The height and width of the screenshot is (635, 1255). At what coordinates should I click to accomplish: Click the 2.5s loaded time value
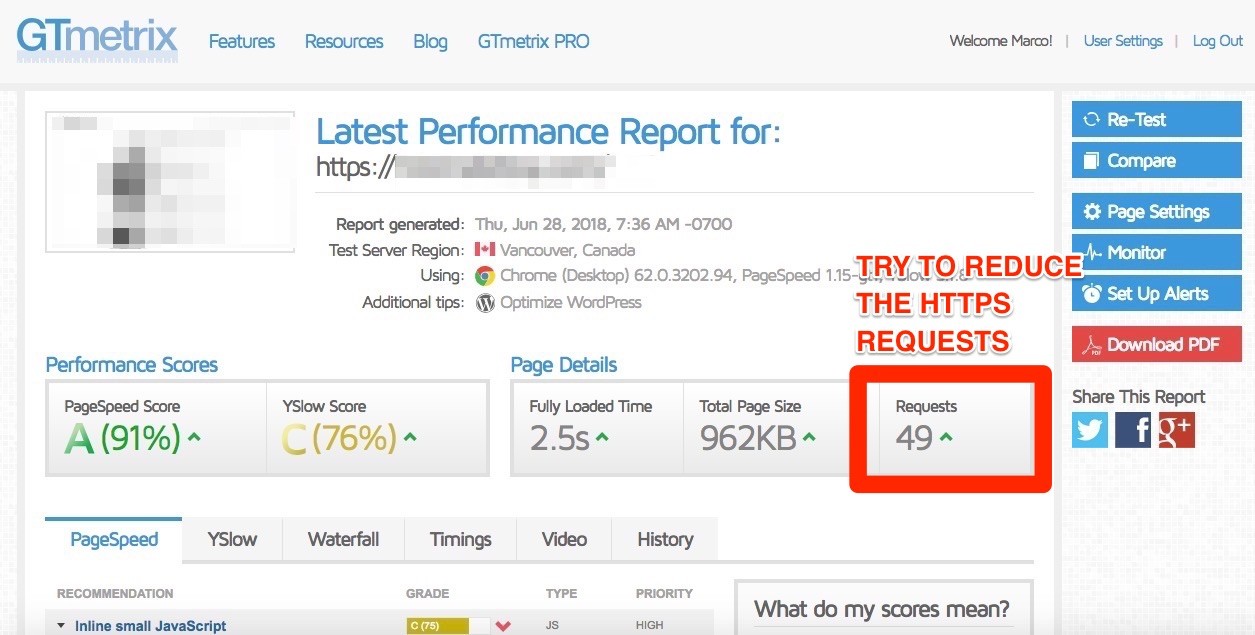tap(559, 438)
